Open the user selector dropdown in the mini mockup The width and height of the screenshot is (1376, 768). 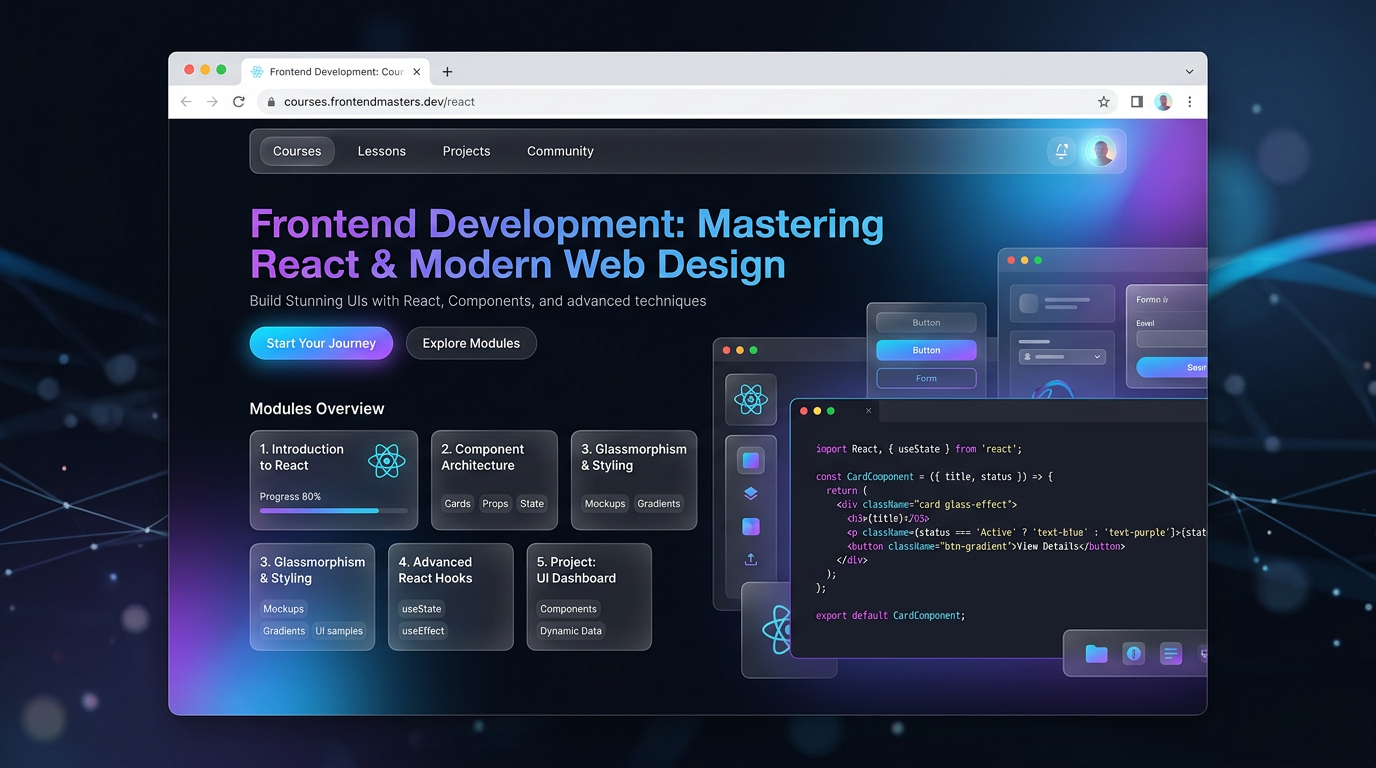tap(1062, 356)
